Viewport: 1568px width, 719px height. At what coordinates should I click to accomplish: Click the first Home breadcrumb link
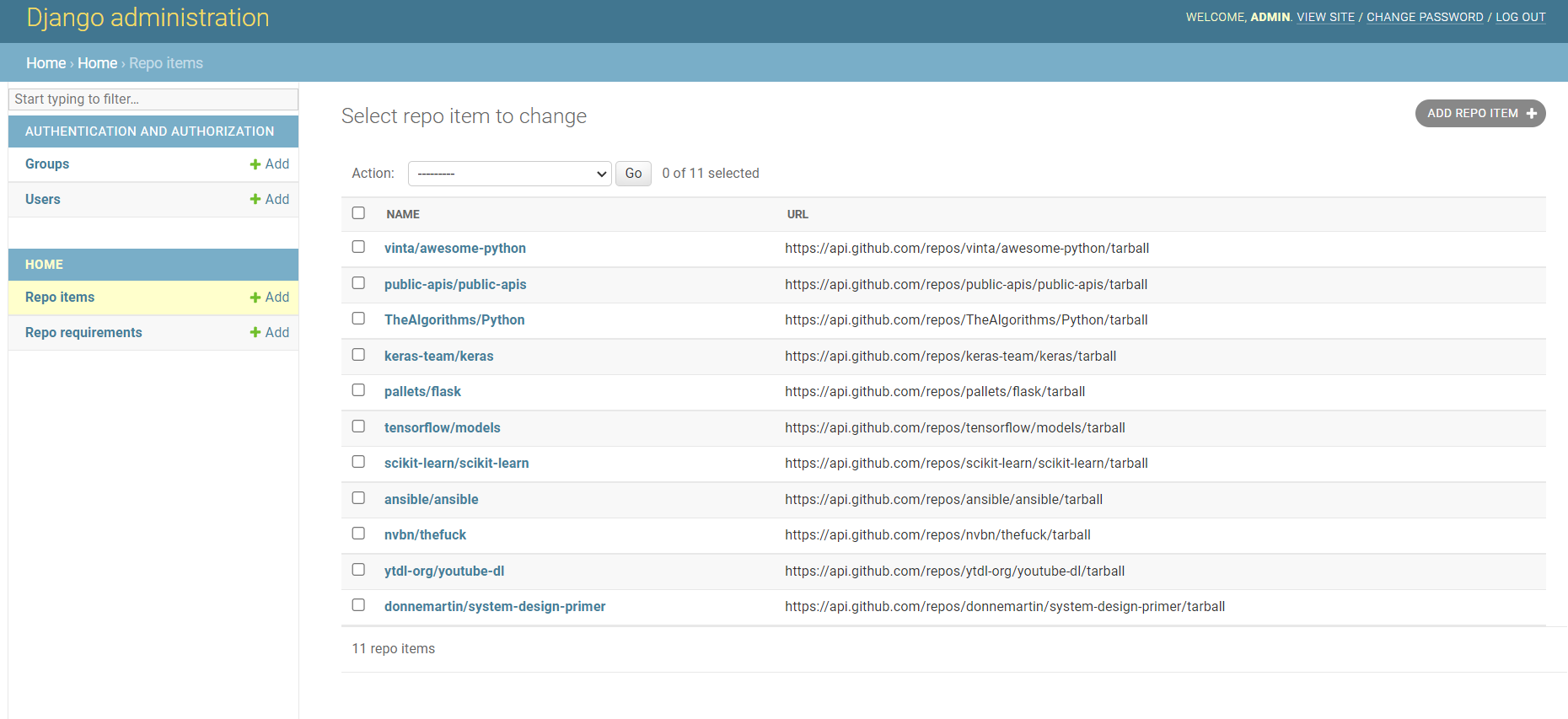coord(46,63)
